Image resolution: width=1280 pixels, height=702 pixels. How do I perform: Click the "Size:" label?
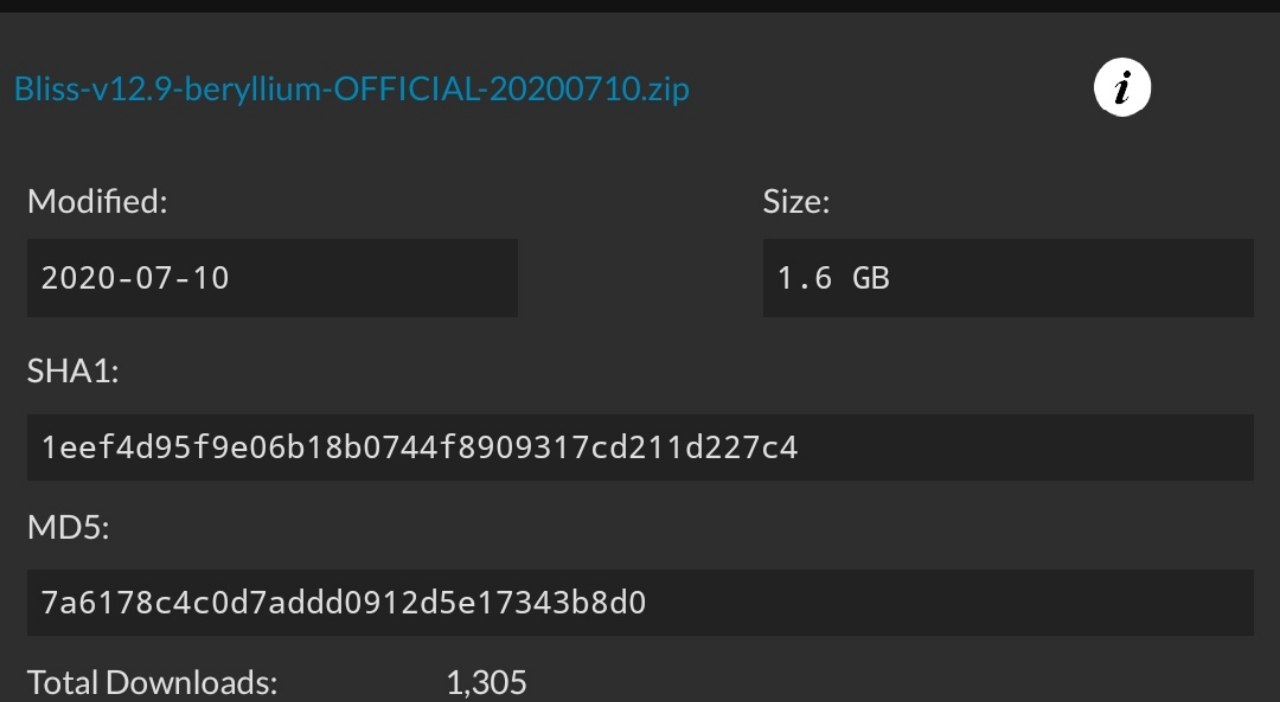(x=796, y=202)
